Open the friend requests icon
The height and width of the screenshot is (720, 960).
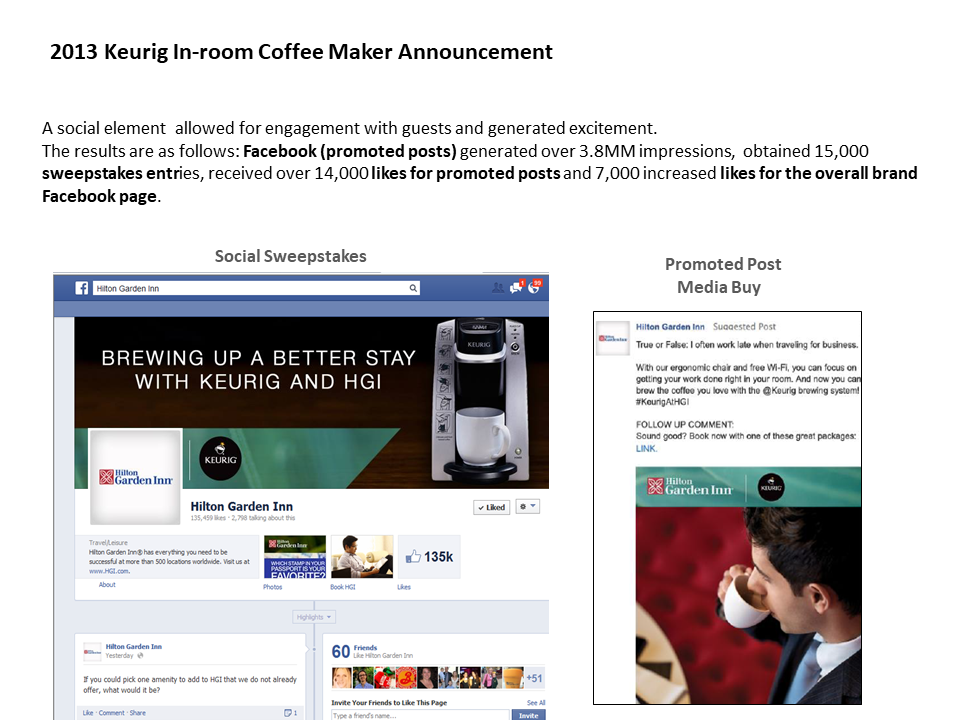tap(498, 288)
